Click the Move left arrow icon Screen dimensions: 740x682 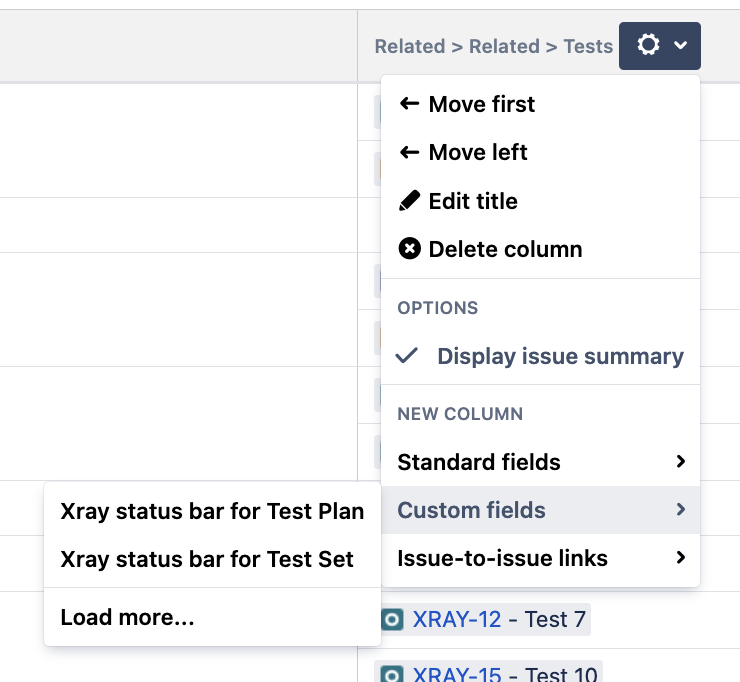tap(409, 152)
